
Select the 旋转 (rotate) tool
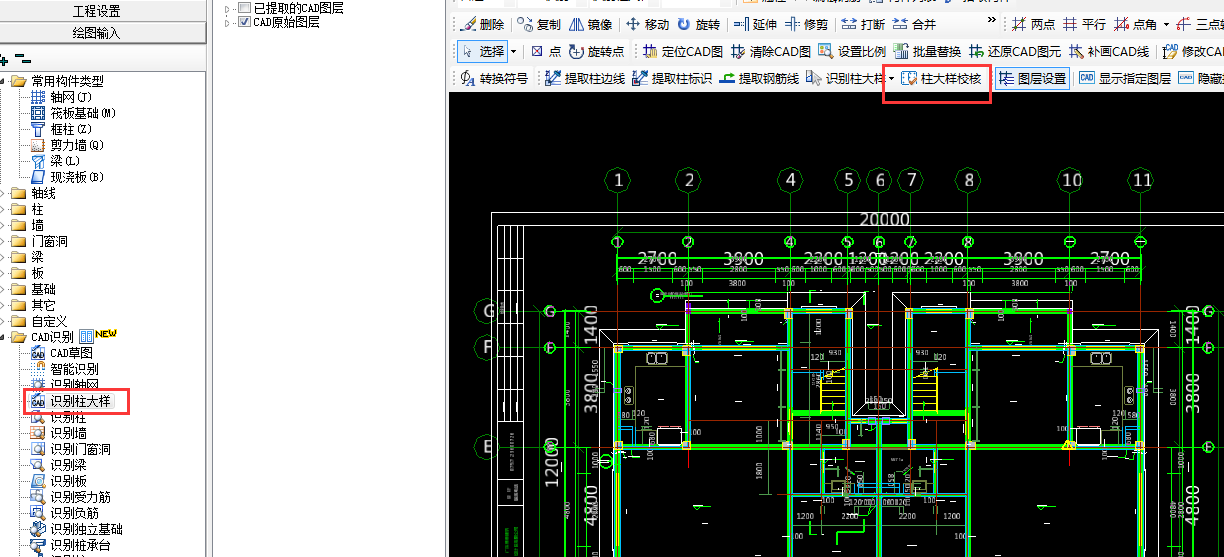tap(698, 24)
